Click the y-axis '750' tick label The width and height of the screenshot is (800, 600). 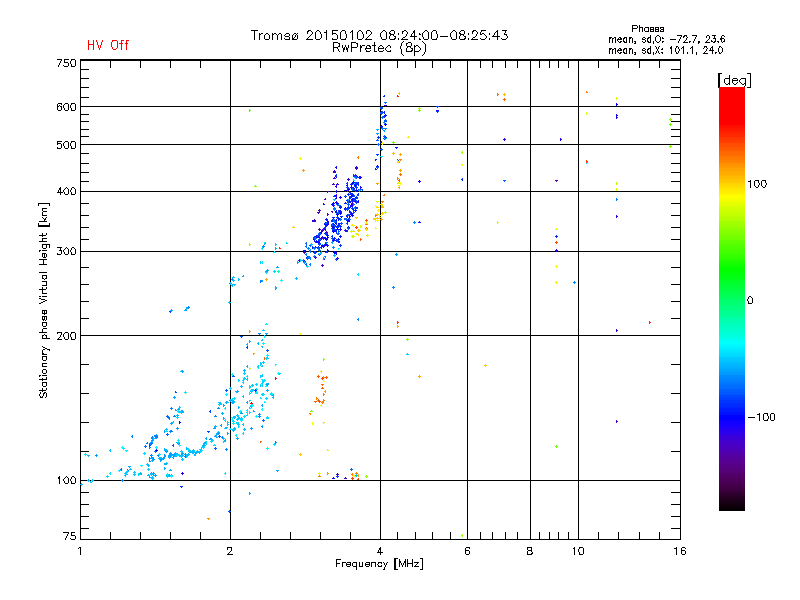66,63
